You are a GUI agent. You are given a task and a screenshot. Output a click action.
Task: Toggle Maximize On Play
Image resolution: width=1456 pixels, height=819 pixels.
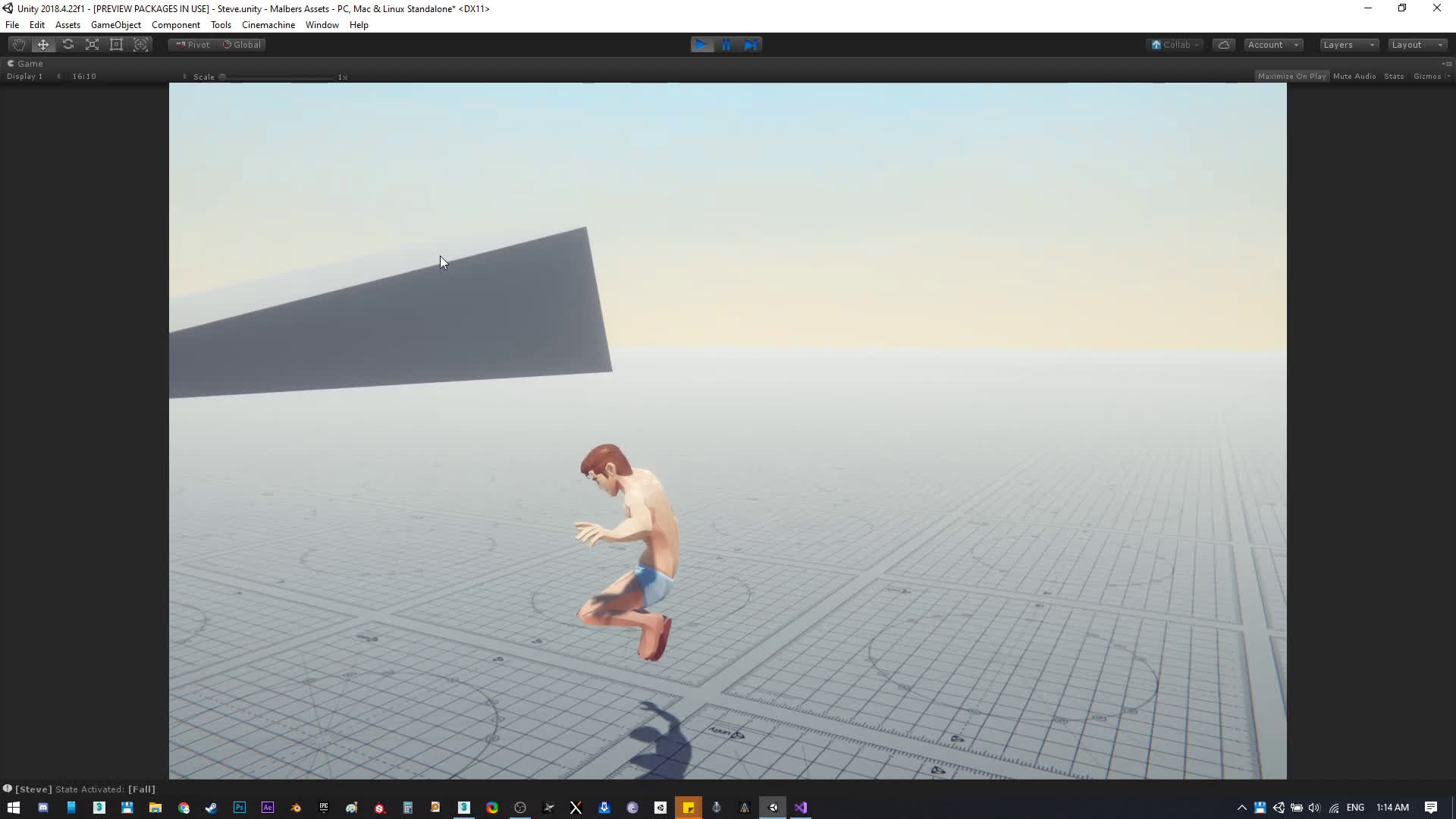[1291, 76]
